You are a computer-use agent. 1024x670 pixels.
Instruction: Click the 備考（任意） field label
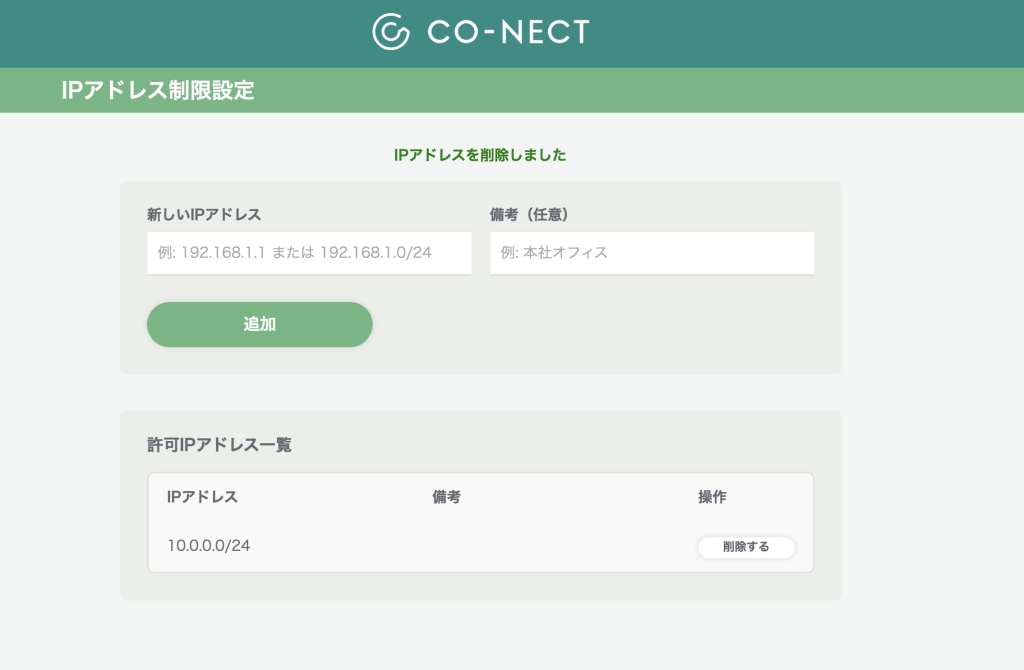pyautogui.click(x=529, y=214)
